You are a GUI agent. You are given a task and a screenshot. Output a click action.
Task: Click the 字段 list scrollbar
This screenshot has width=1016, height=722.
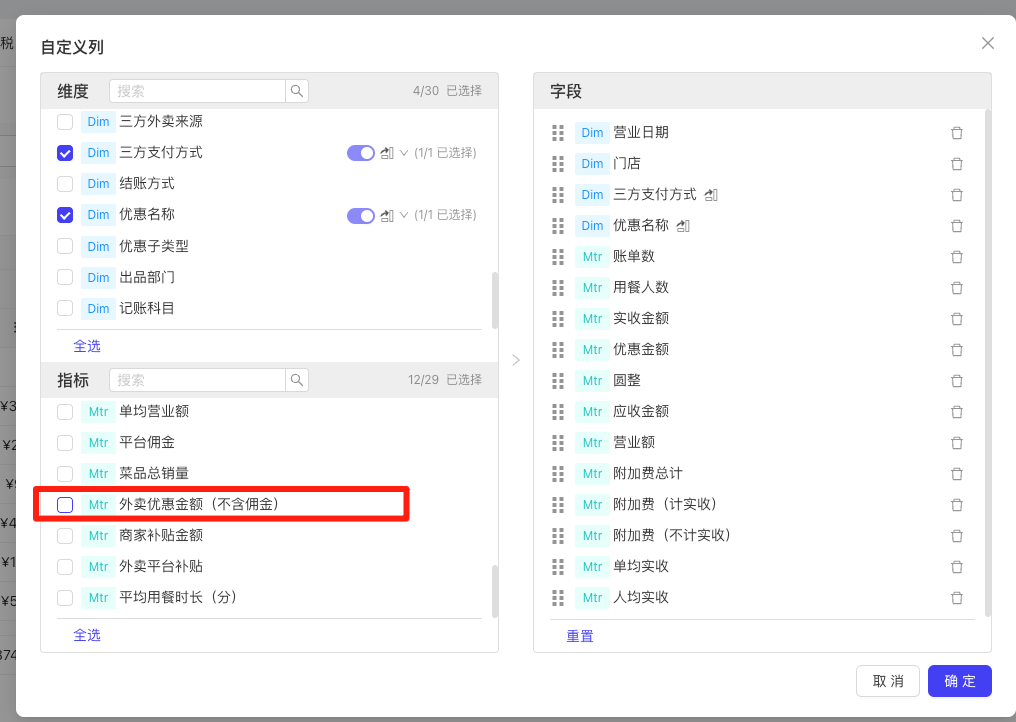pos(987,363)
